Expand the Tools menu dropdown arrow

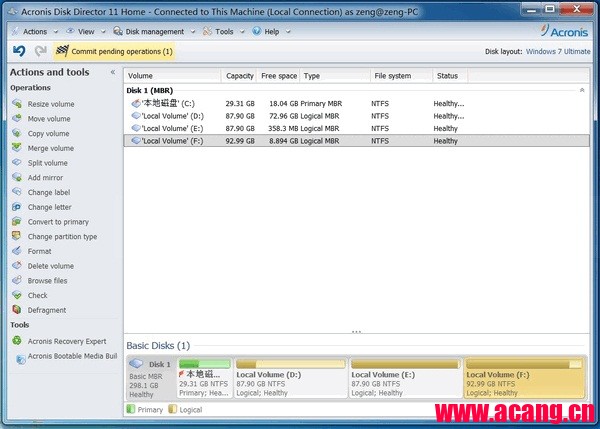242,32
